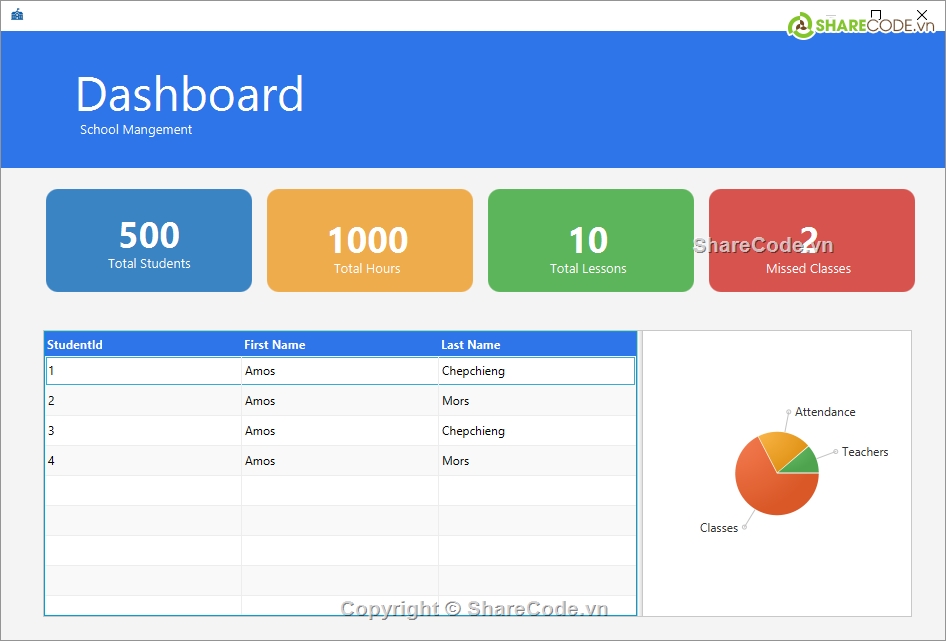Click the green Teachers pie slice
The height and width of the screenshot is (641, 946).
(803, 462)
